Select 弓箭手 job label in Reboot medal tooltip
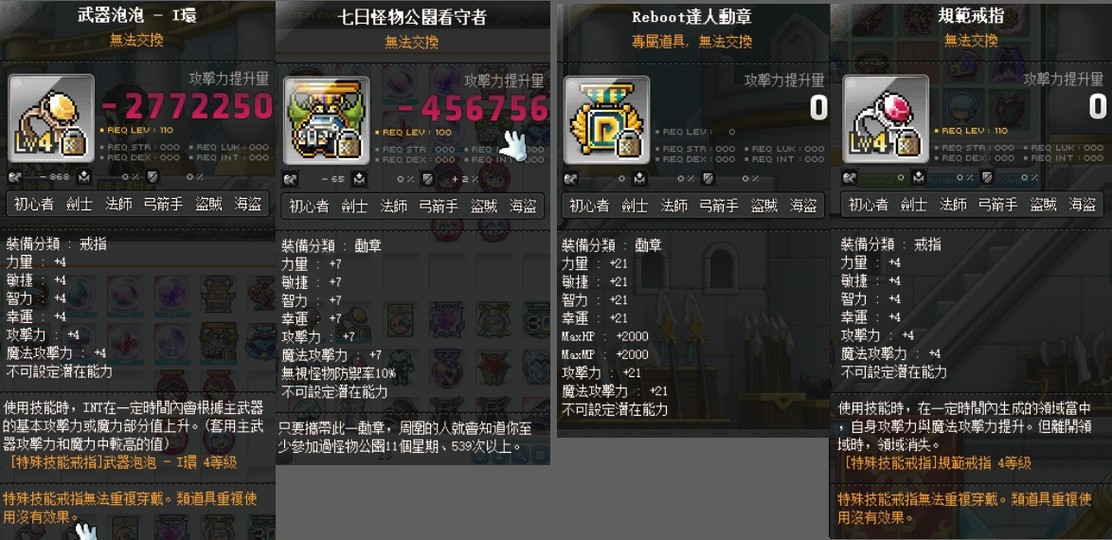 [718, 205]
